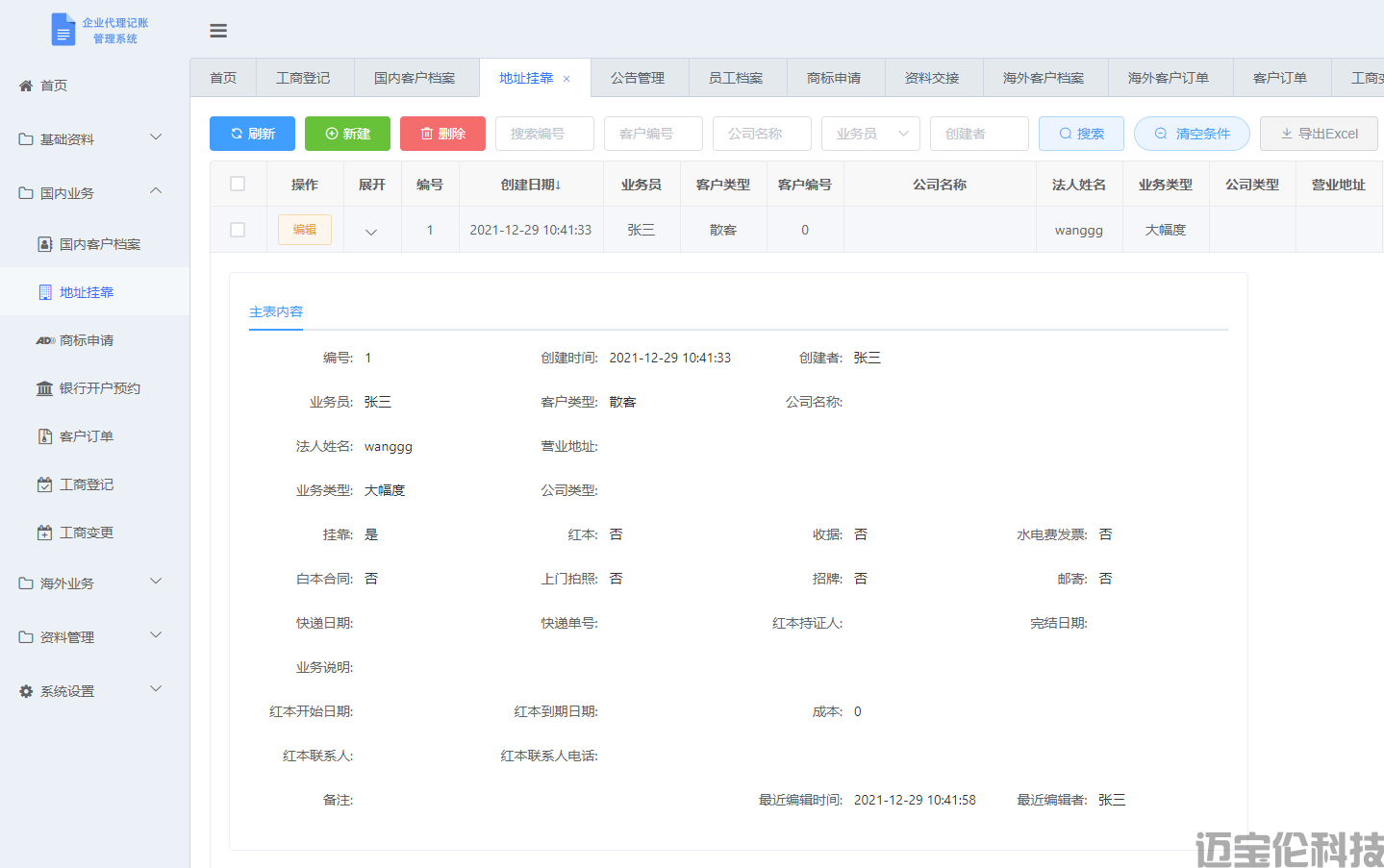The width and height of the screenshot is (1384, 868).
Task: Open the 海外客户档案 tab
Action: [1044, 78]
